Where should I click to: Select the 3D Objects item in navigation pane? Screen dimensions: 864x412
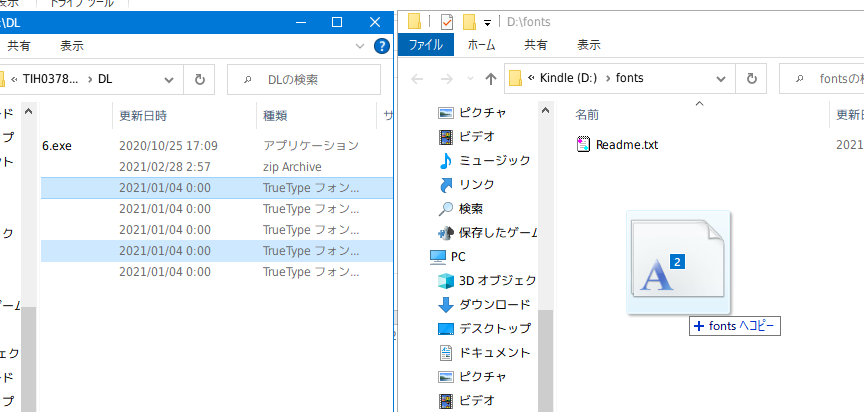click(497, 280)
